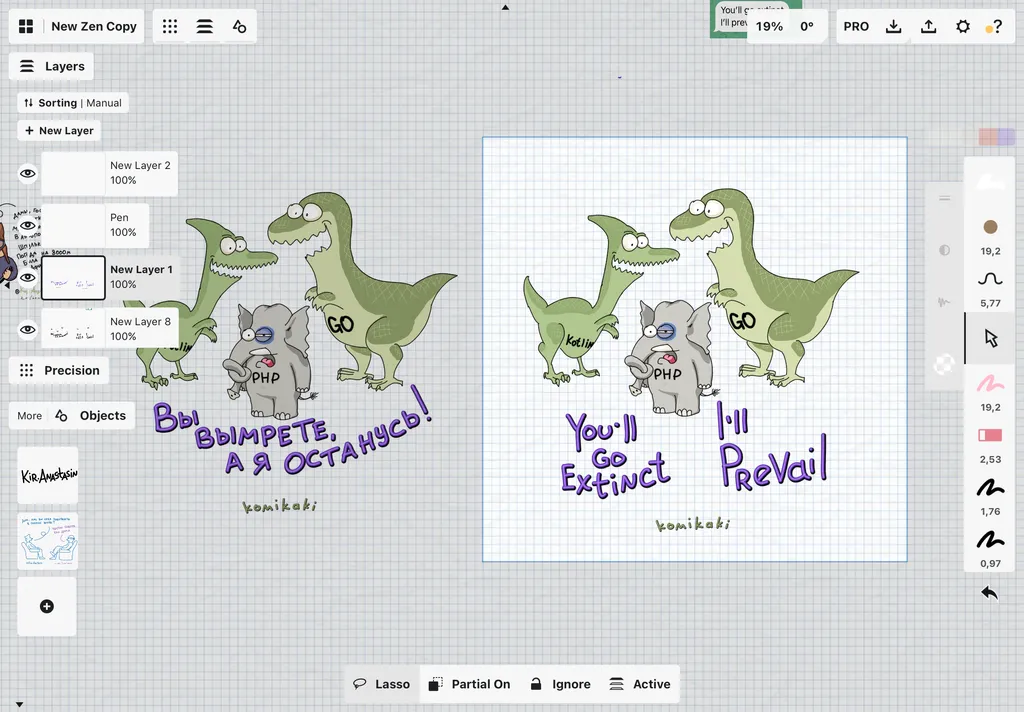
Task: Click the slider drag handle at tool rail top
Action: point(944,198)
